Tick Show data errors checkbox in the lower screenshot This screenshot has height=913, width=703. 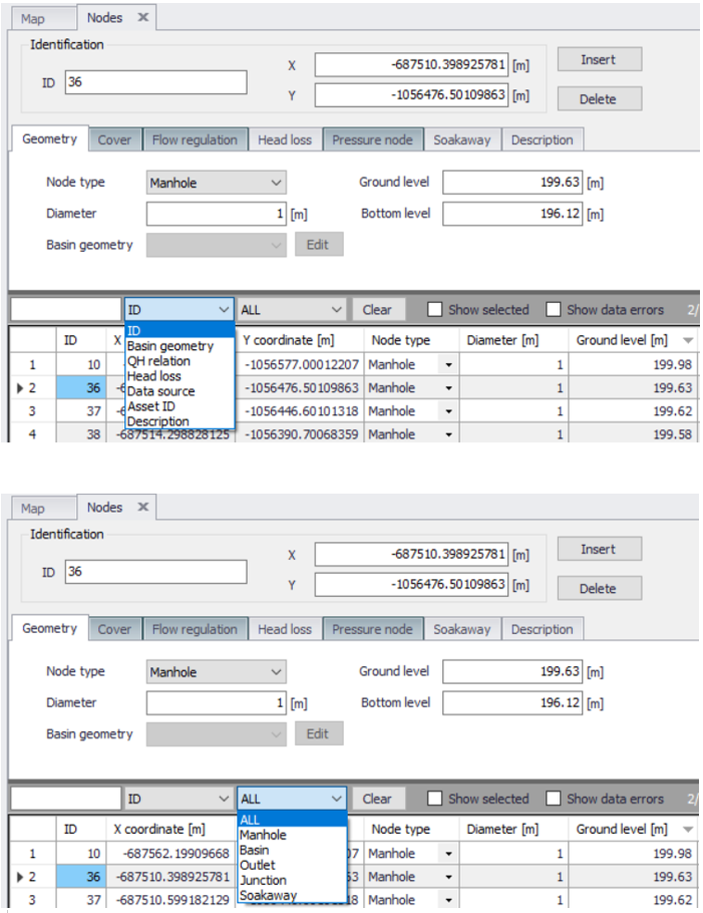point(553,798)
